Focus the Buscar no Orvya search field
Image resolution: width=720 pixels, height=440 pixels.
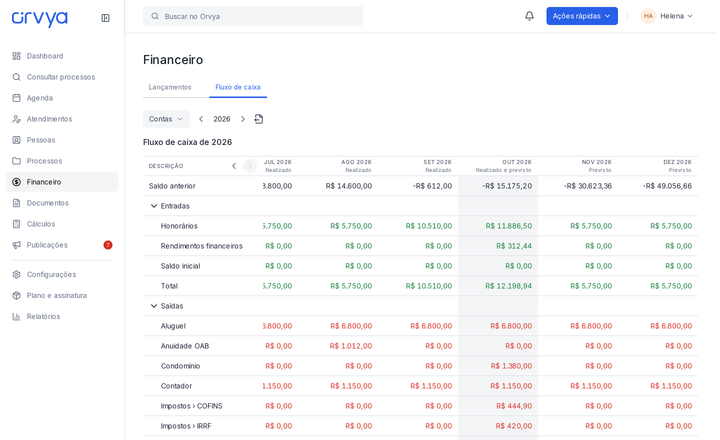pyautogui.click(x=253, y=16)
